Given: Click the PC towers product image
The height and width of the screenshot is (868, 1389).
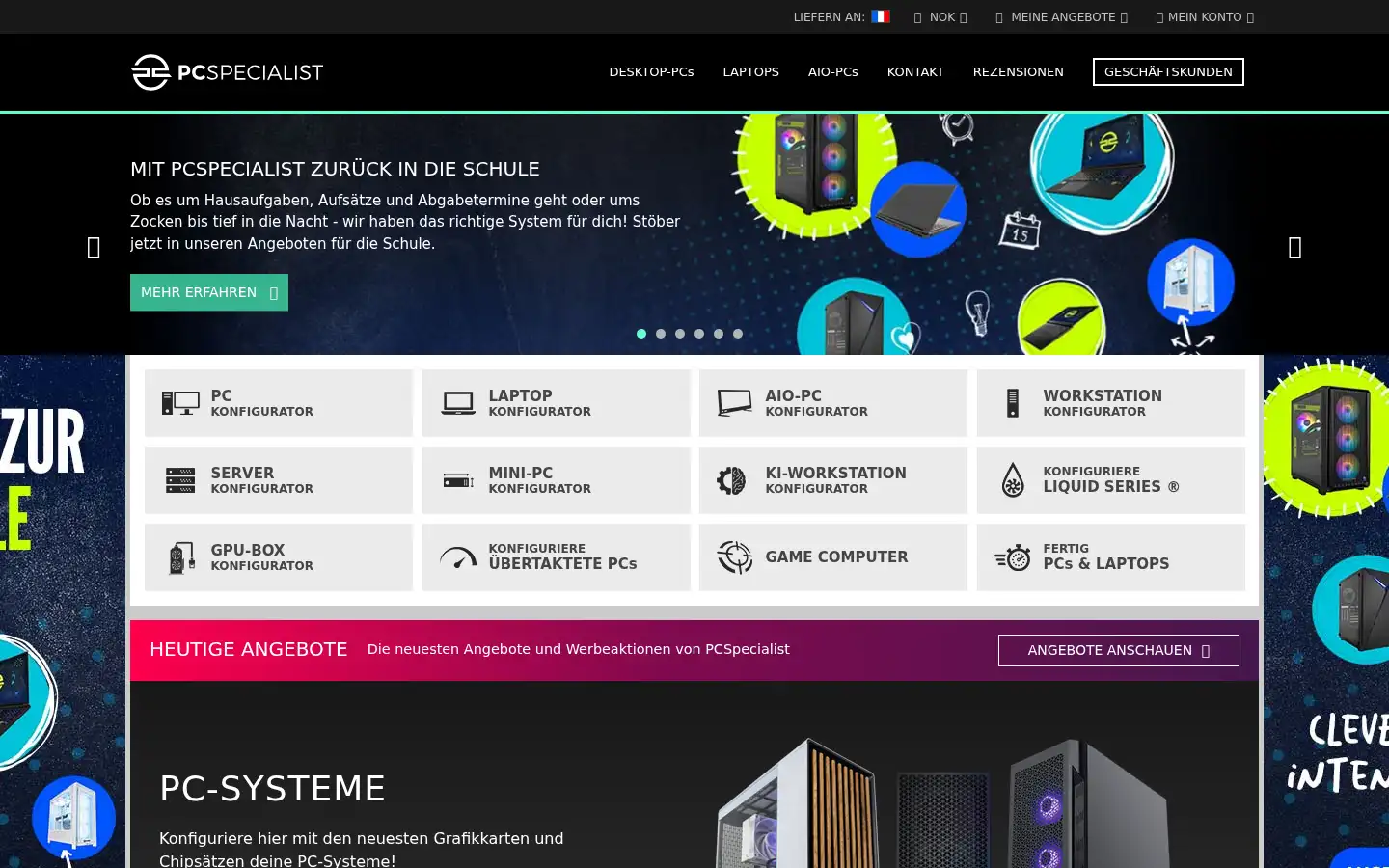Looking at the screenshot, I should (x=940, y=802).
